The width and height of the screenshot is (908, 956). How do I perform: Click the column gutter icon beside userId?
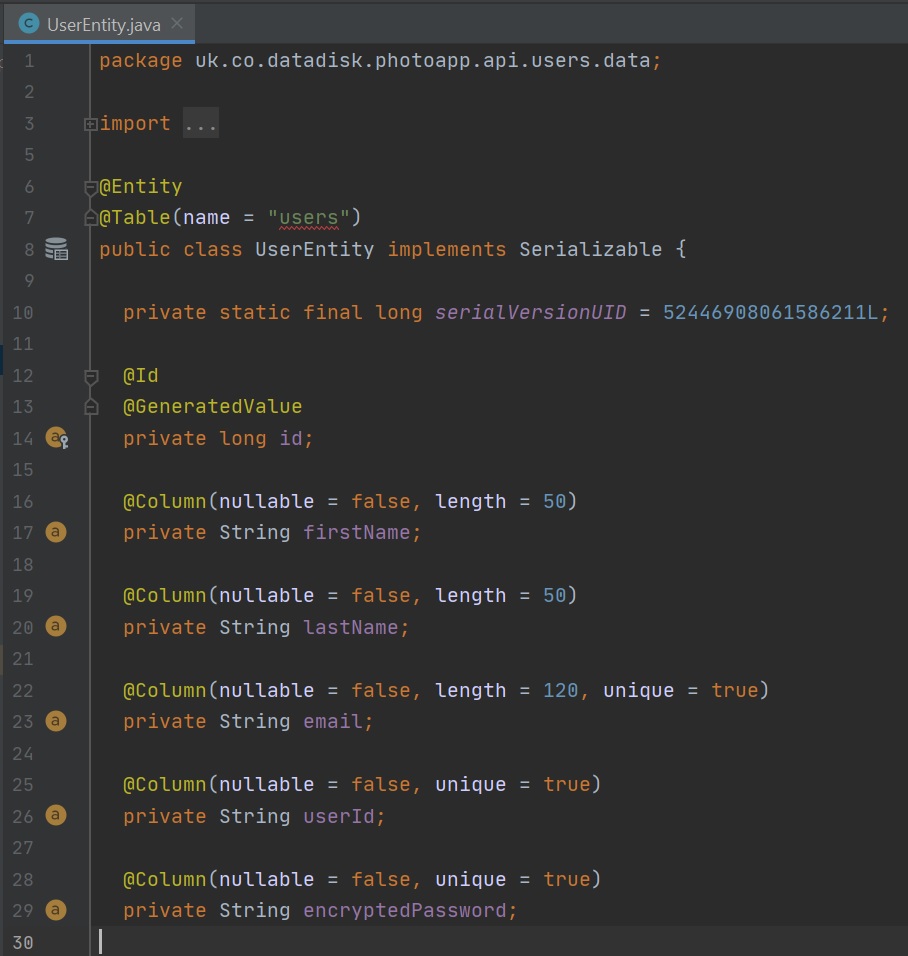[56, 816]
